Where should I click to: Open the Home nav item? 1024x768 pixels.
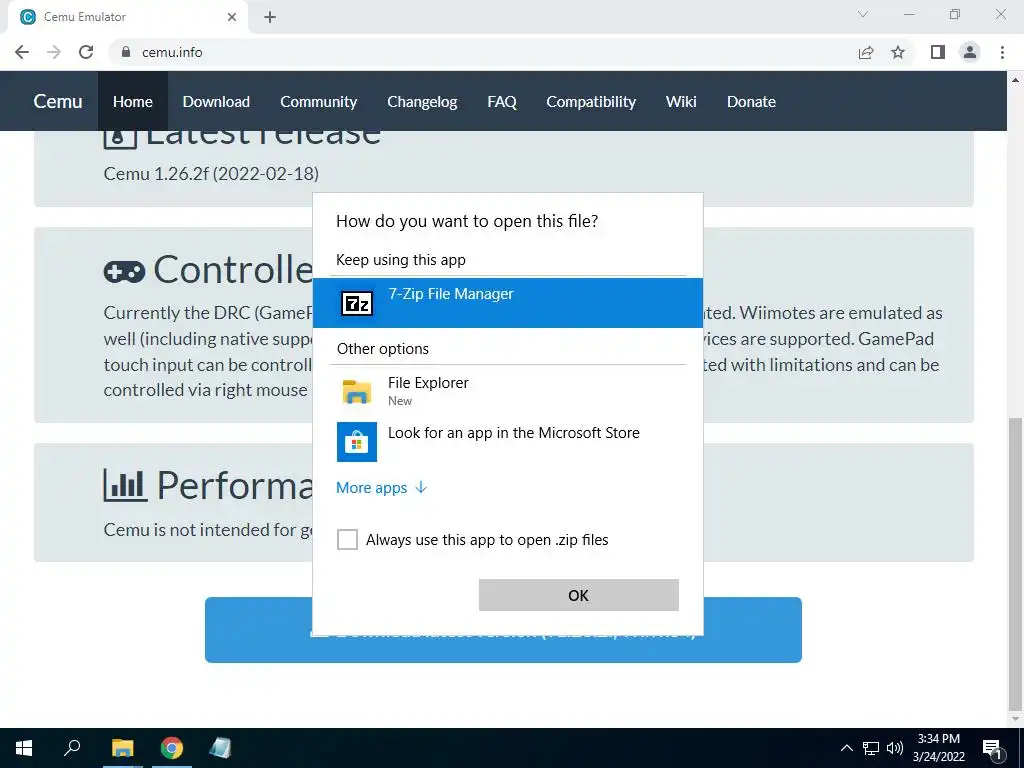(x=133, y=101)
